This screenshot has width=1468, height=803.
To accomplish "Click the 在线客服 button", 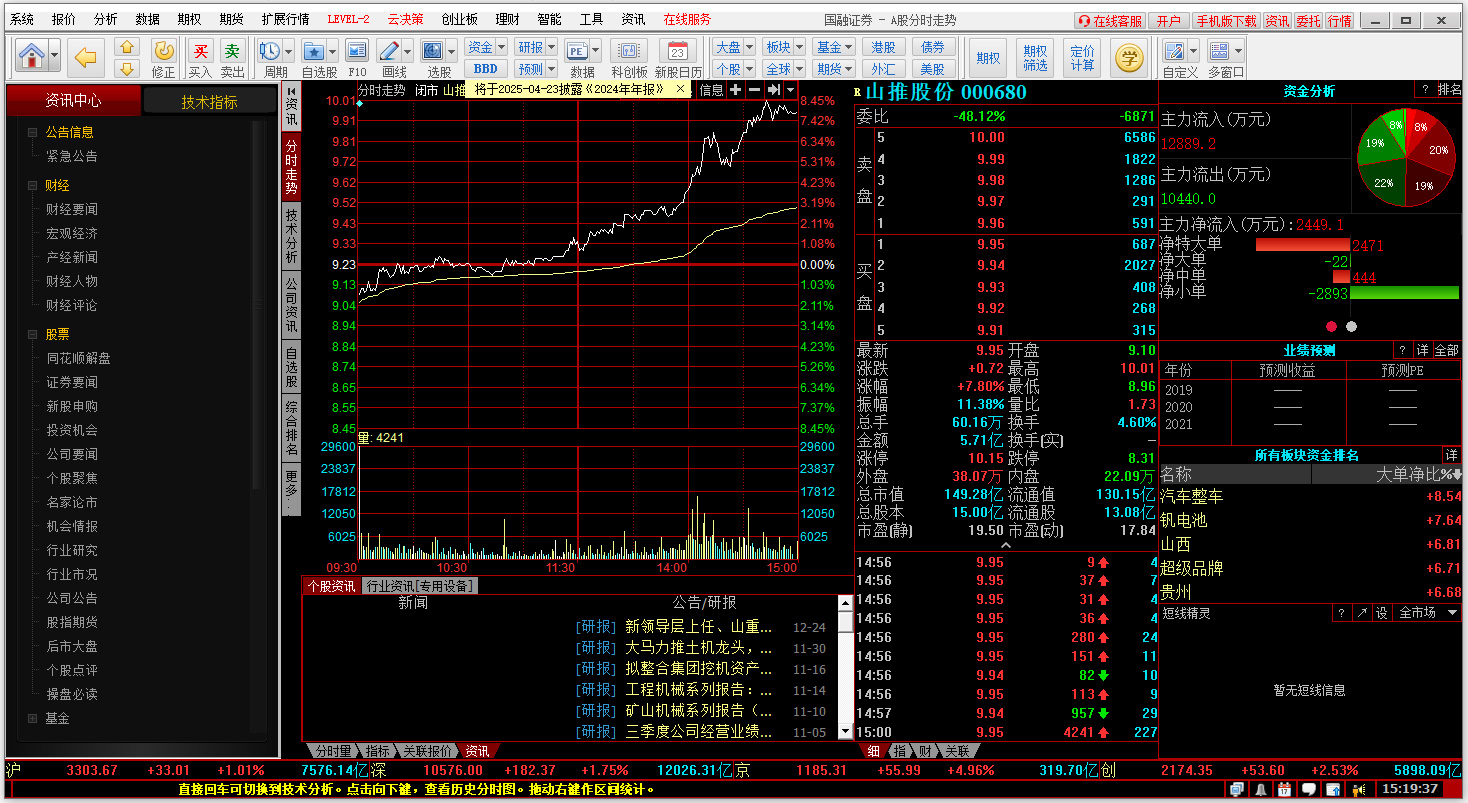I will click(x=1110, y=20).
